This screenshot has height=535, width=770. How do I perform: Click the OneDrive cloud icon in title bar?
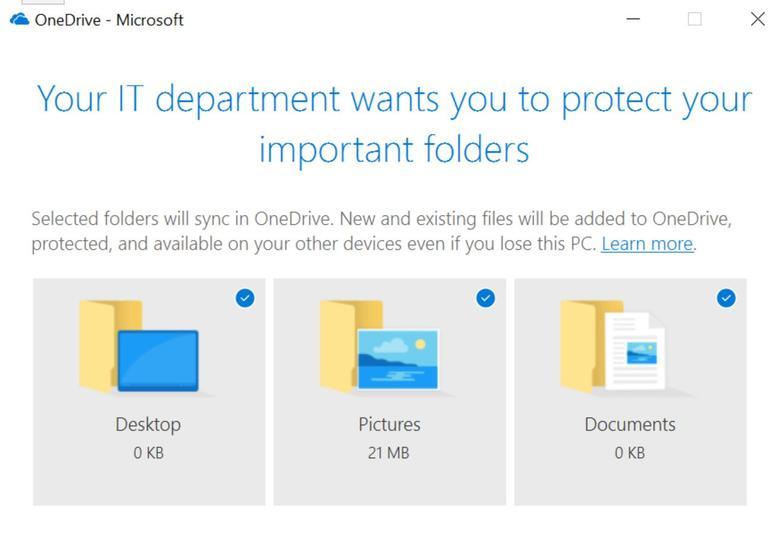19,19
